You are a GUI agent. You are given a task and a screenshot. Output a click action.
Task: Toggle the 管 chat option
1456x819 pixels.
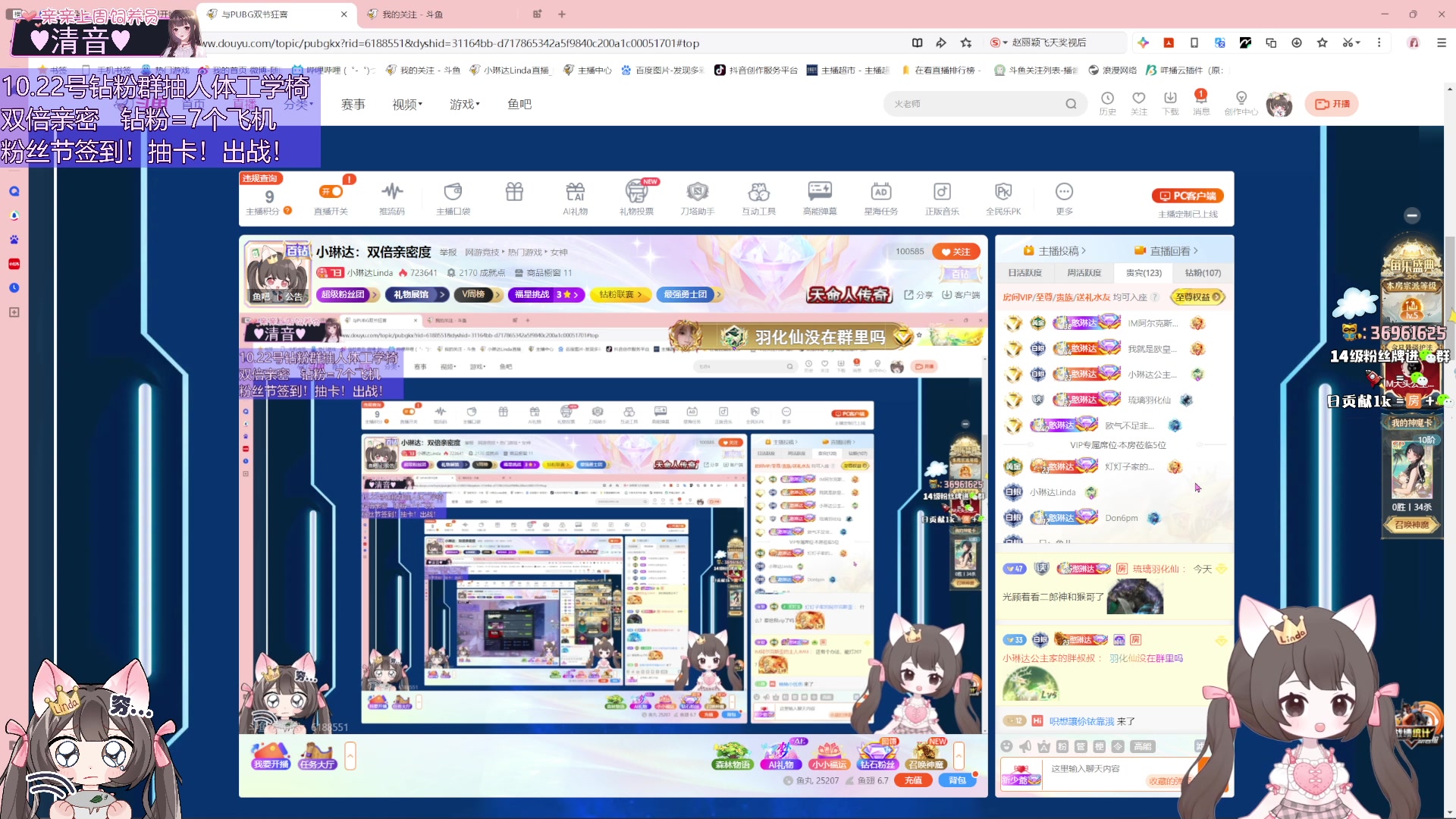pyautogui.click(x=1081, y=746)
